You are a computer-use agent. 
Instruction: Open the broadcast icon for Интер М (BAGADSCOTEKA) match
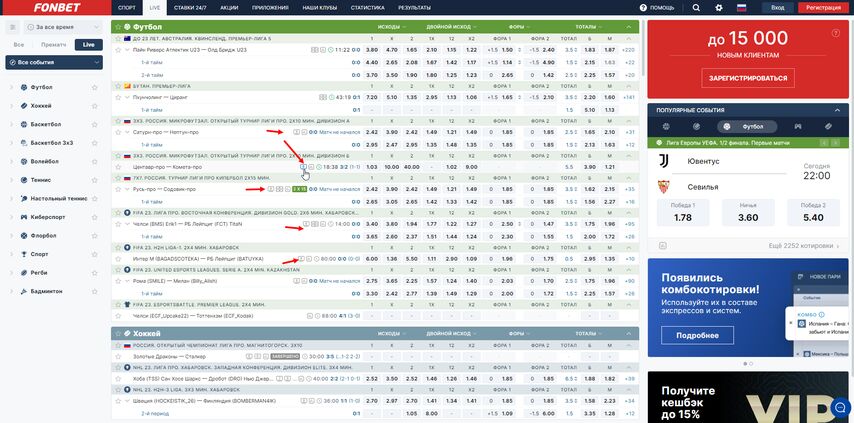pyautogui.click(x=301, y=259)
